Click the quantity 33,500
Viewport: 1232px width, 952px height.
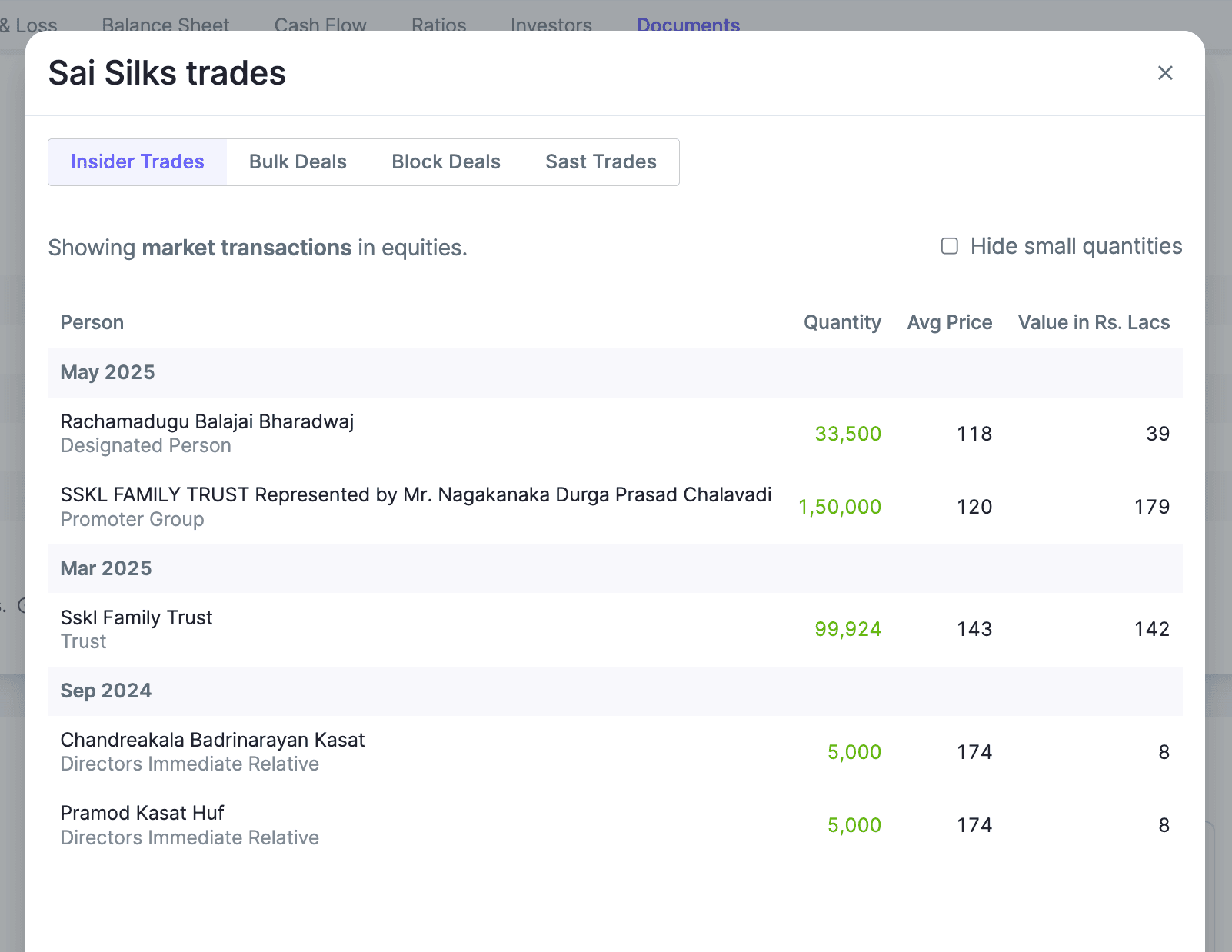coord(847,434)
